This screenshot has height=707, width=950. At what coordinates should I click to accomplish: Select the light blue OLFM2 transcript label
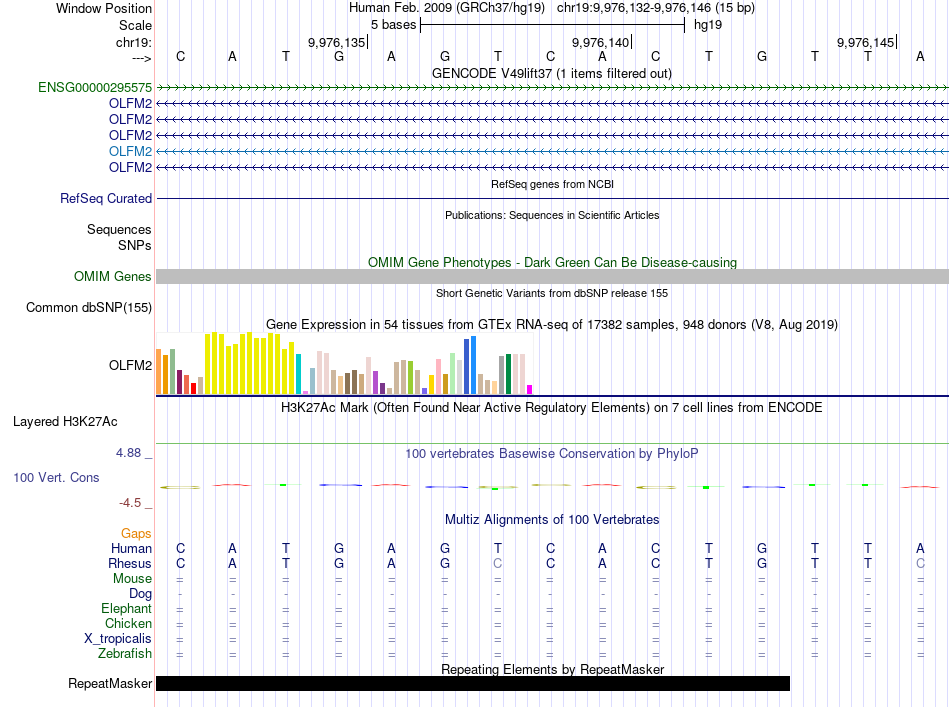tap(130, 151)
